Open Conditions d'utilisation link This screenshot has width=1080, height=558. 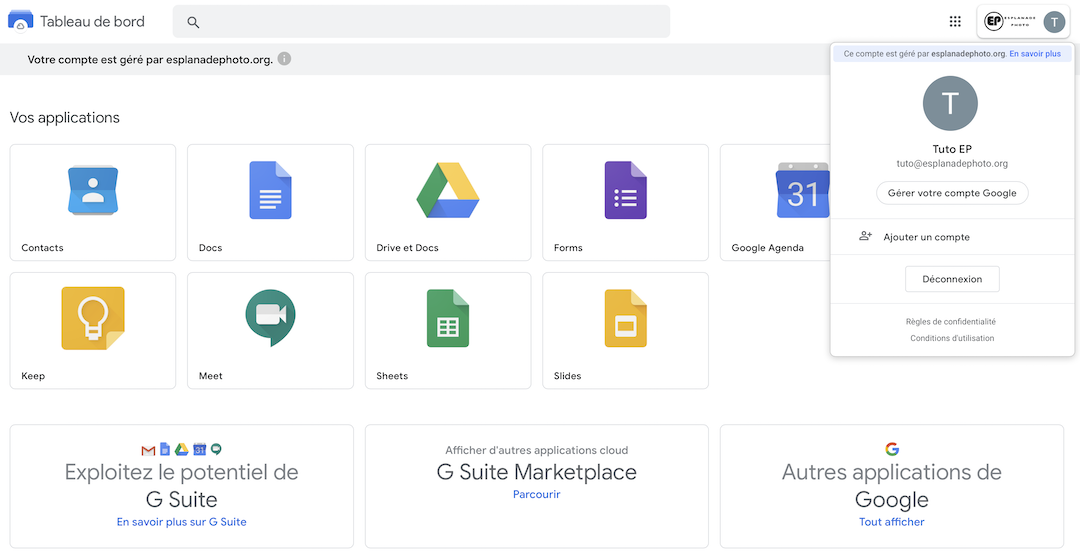(x=952, y=338)
